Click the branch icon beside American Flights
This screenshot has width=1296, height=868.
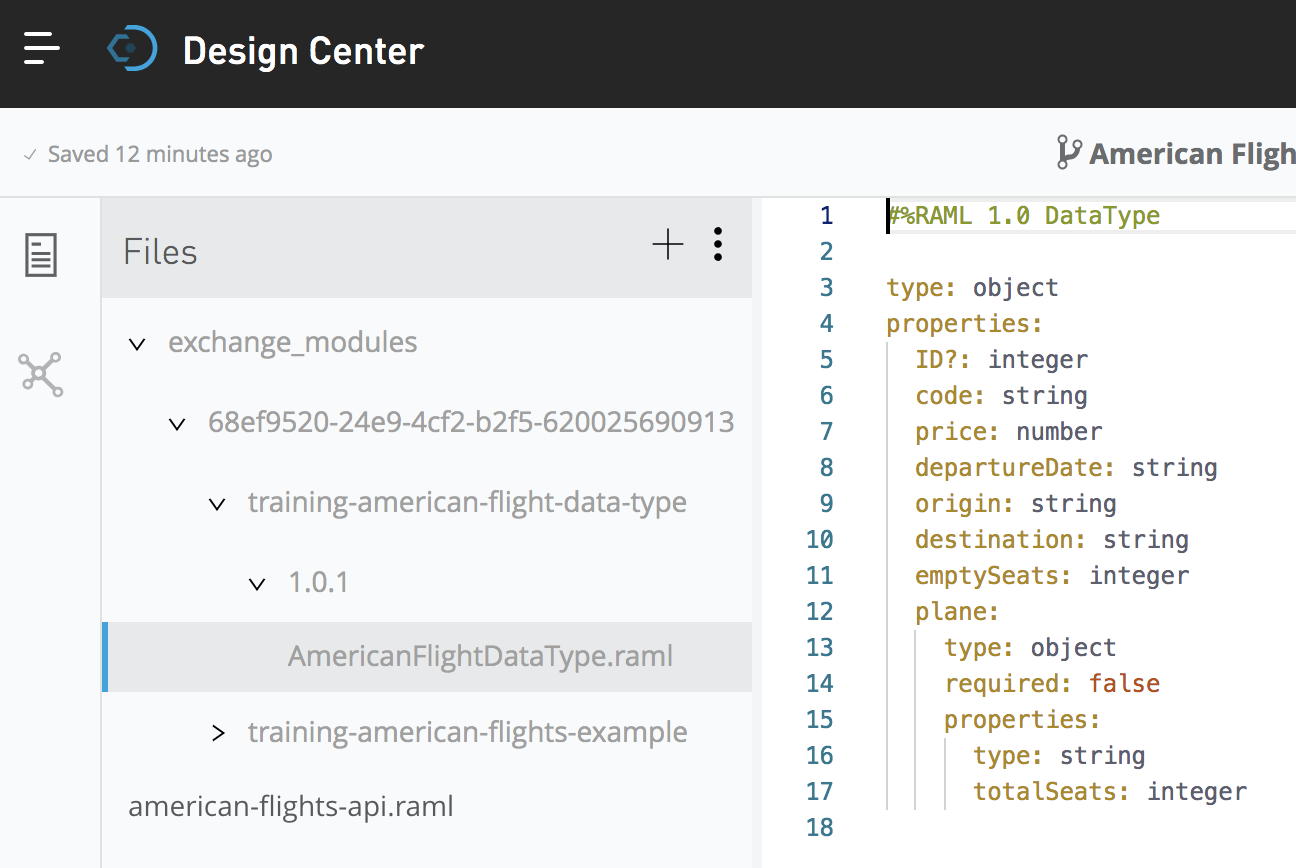[1068, 153]
